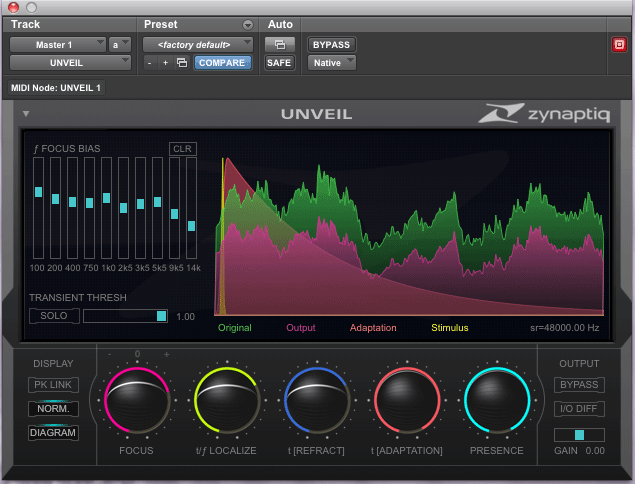Click the 14k focus bias slider
The height and width of the screenshot is (484, 635).
[192, 208]
